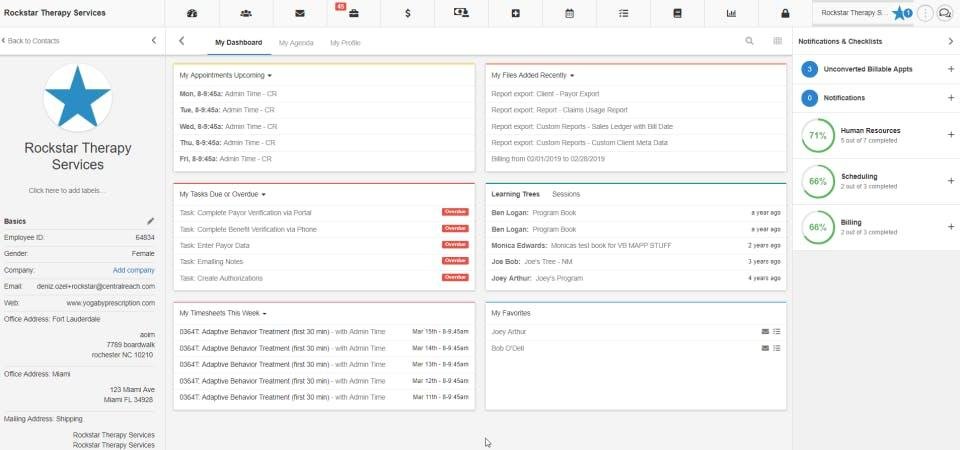This screenshot has height=450, width=960.
Task: Open the dashboard gauge icon in top bar
Action: click(192, 13)
